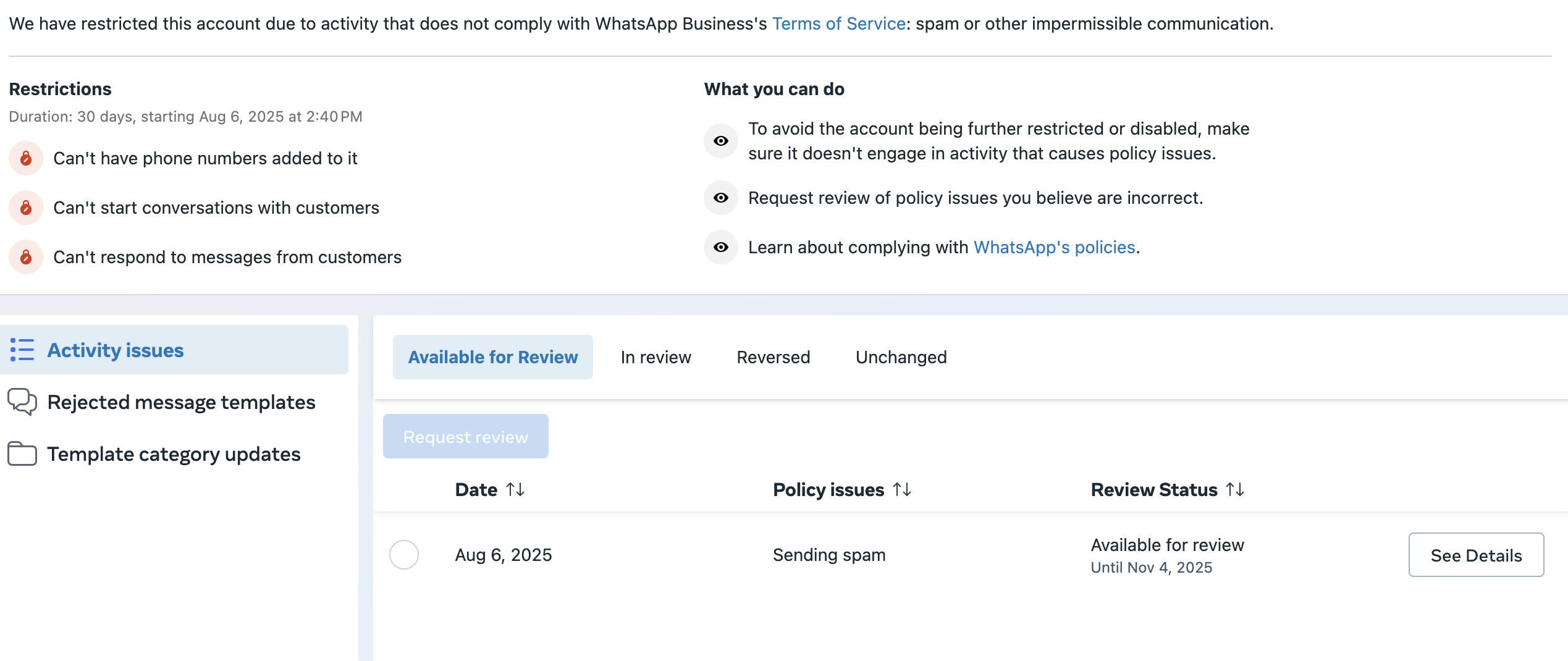Viewport: 1568px width, 661px height.
Task: Click eye icon beside Learn about complying
Action: click(x=721, y=247)
